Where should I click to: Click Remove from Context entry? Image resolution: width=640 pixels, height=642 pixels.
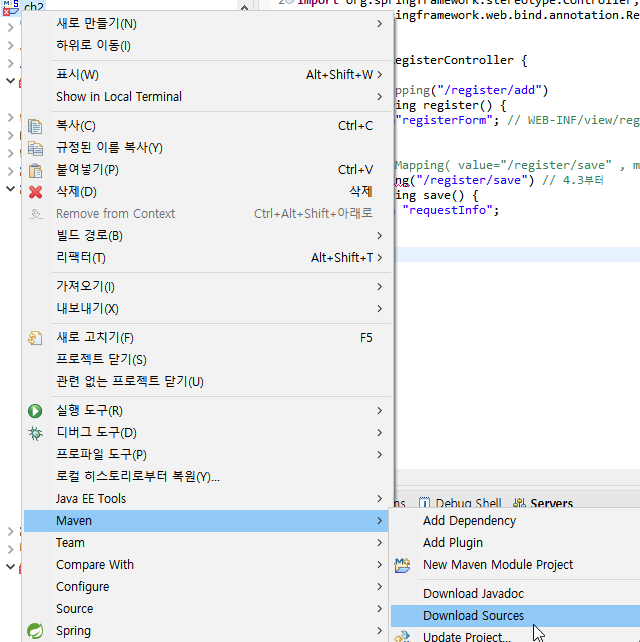point(206,214)
